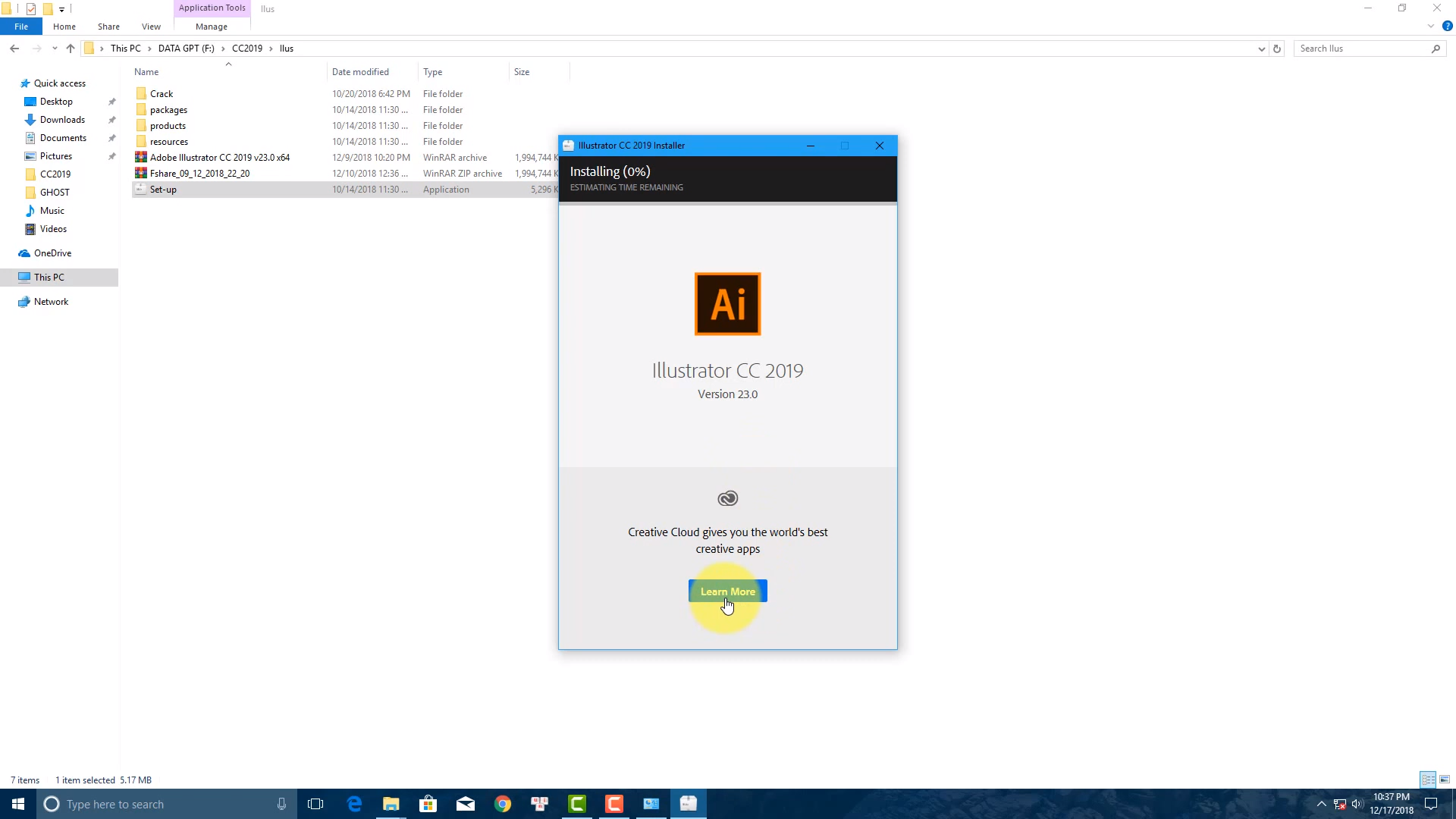Select the packages folder
Screen dimensions: 1456x819
click(x=168, y=110)
